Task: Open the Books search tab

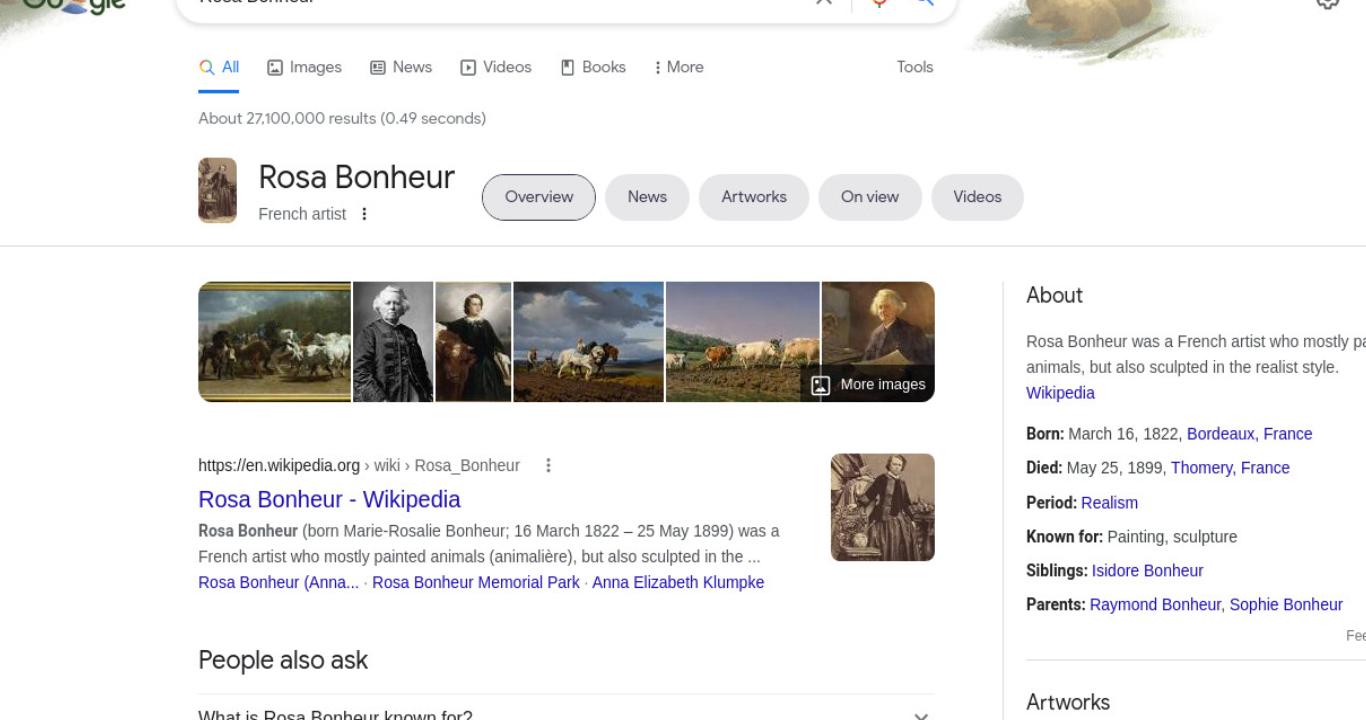Action: 593,67
